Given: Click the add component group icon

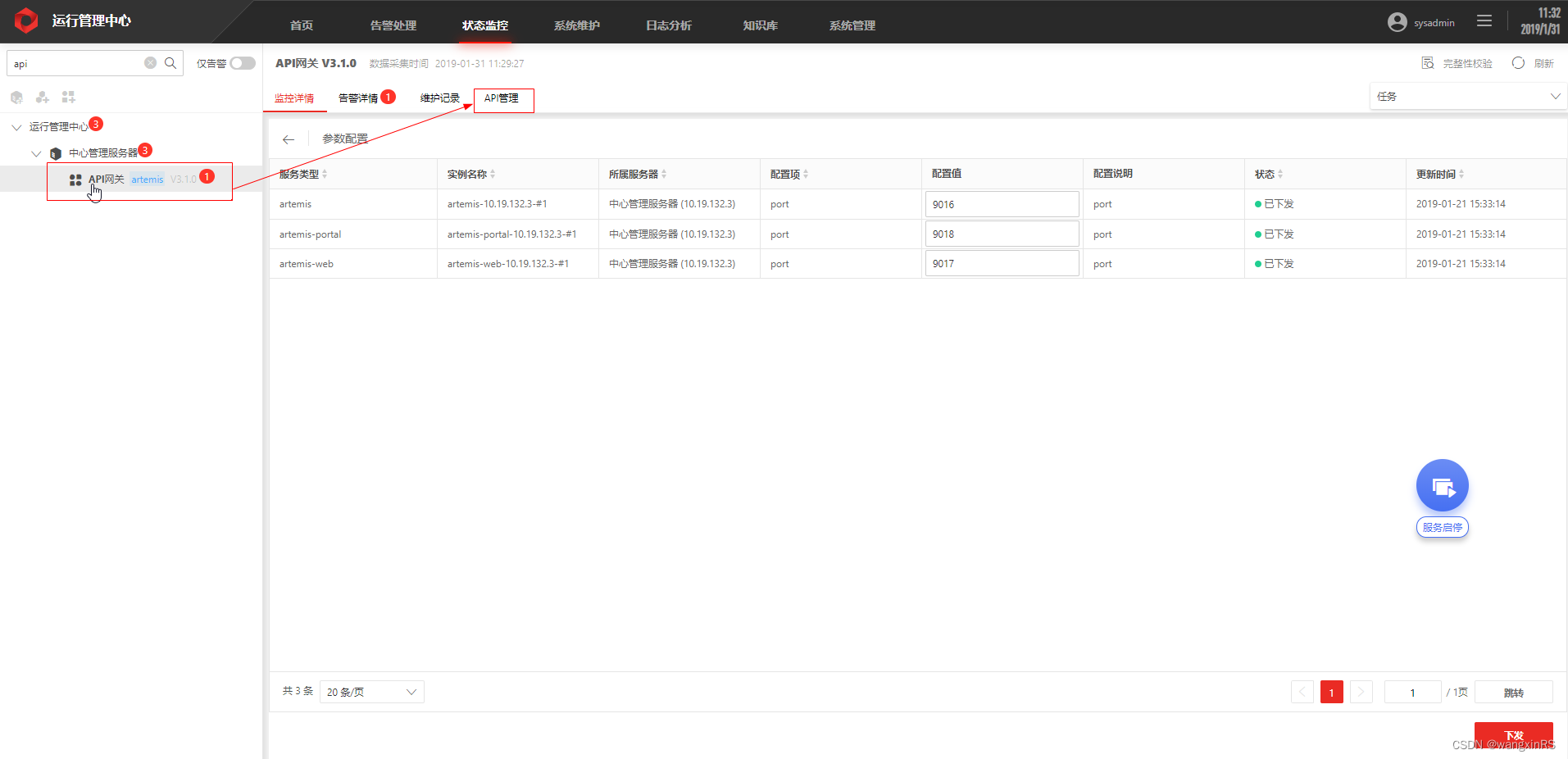Looking at the screenshot, I should pyautogui.click(x=43, y=98).
